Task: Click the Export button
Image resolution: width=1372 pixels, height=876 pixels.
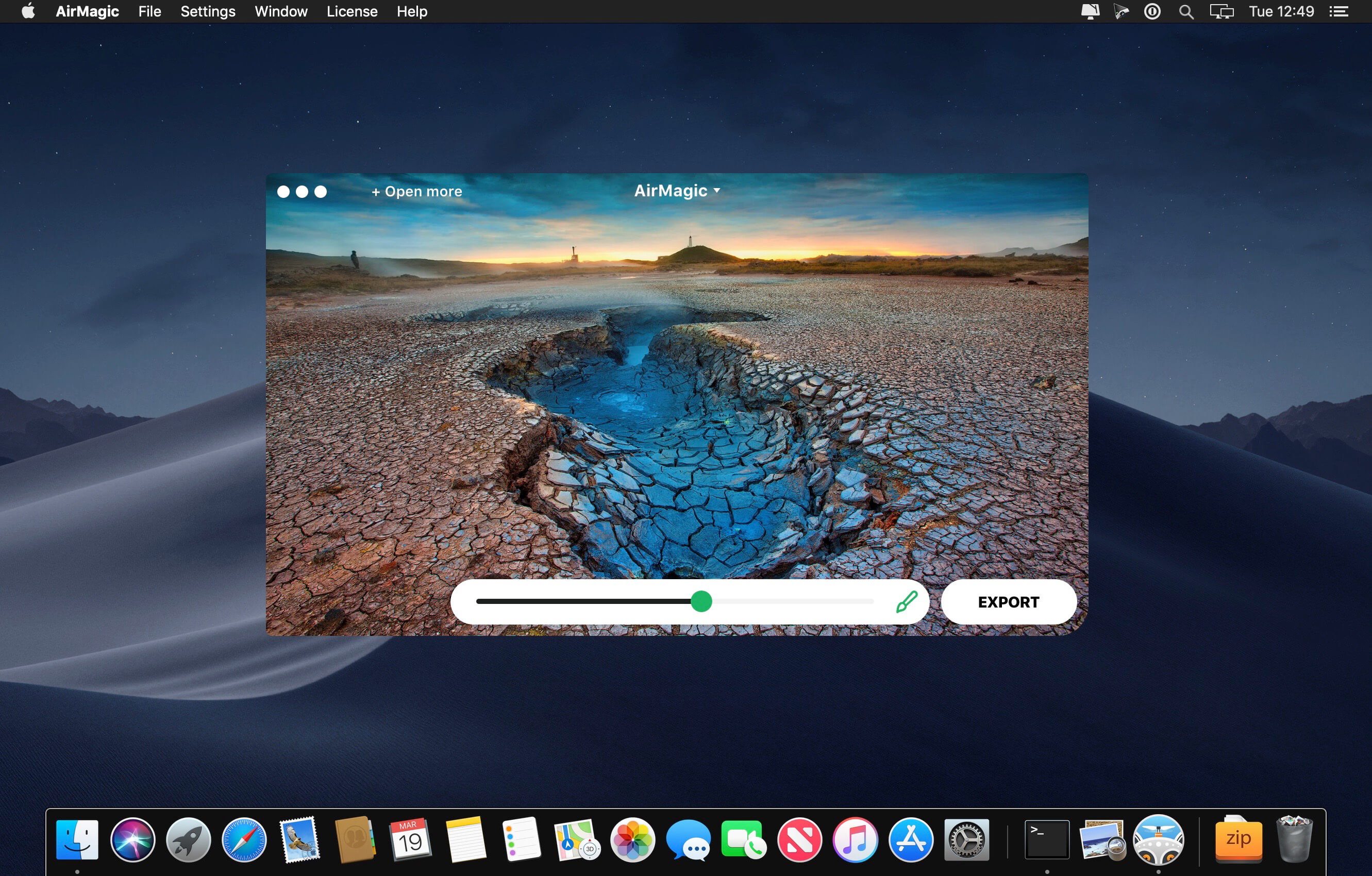Action: 1008,602
